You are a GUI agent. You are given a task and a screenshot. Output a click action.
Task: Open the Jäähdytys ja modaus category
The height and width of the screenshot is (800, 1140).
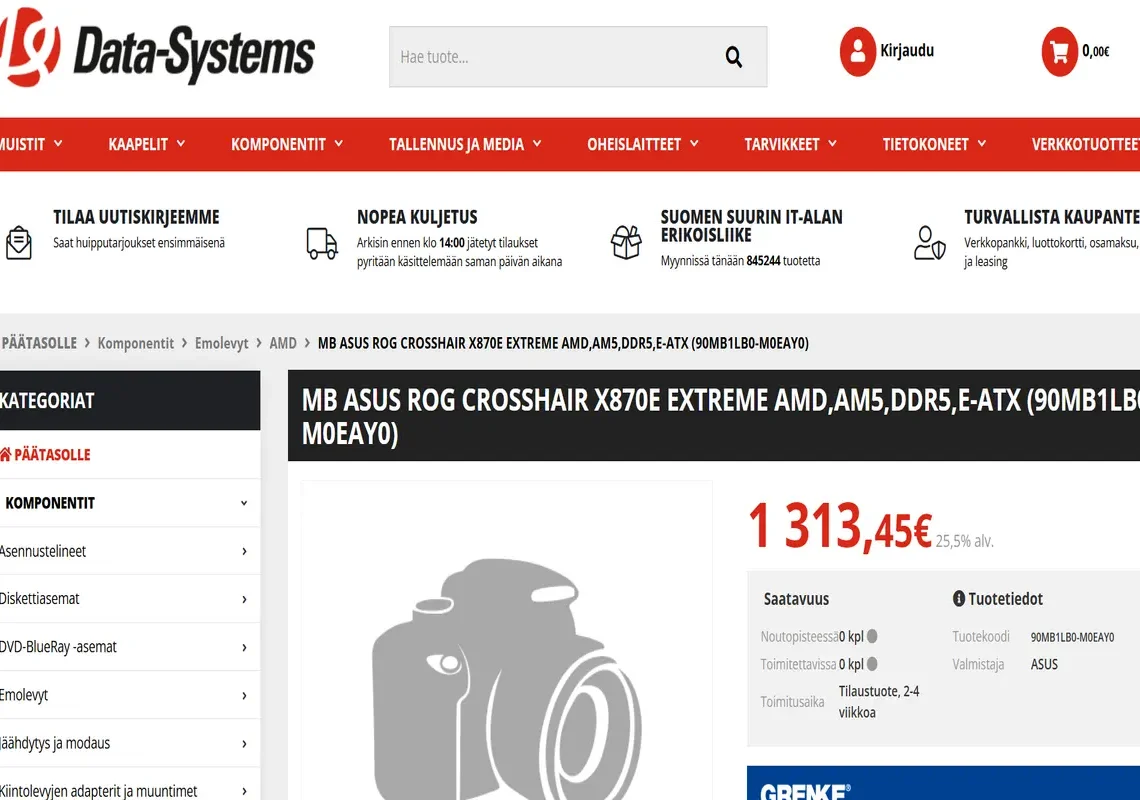[55, 743]
